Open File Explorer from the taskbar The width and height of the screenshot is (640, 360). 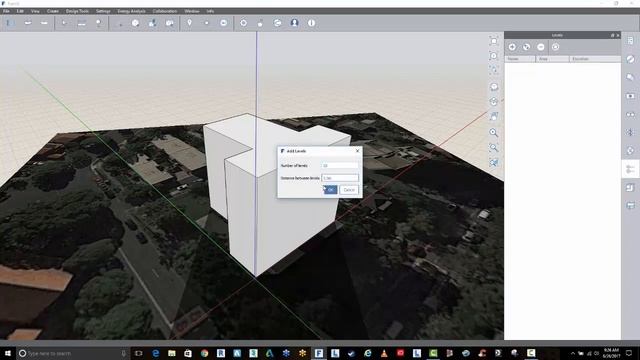click(172, 353)
